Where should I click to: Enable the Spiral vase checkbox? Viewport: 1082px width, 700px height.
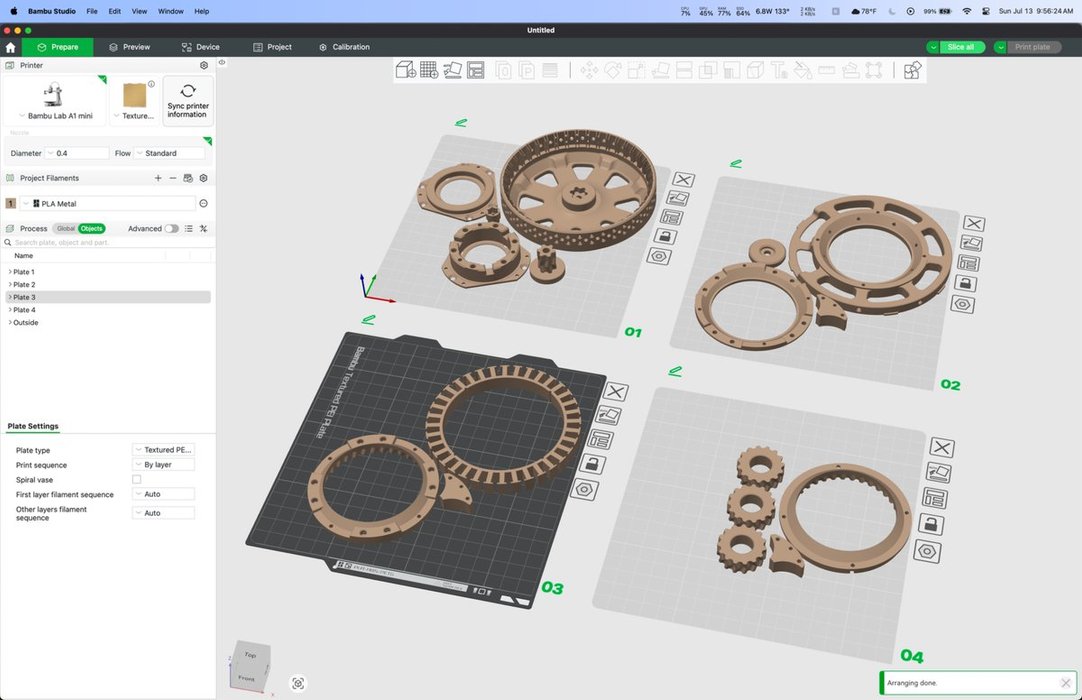tap(137, 480)
